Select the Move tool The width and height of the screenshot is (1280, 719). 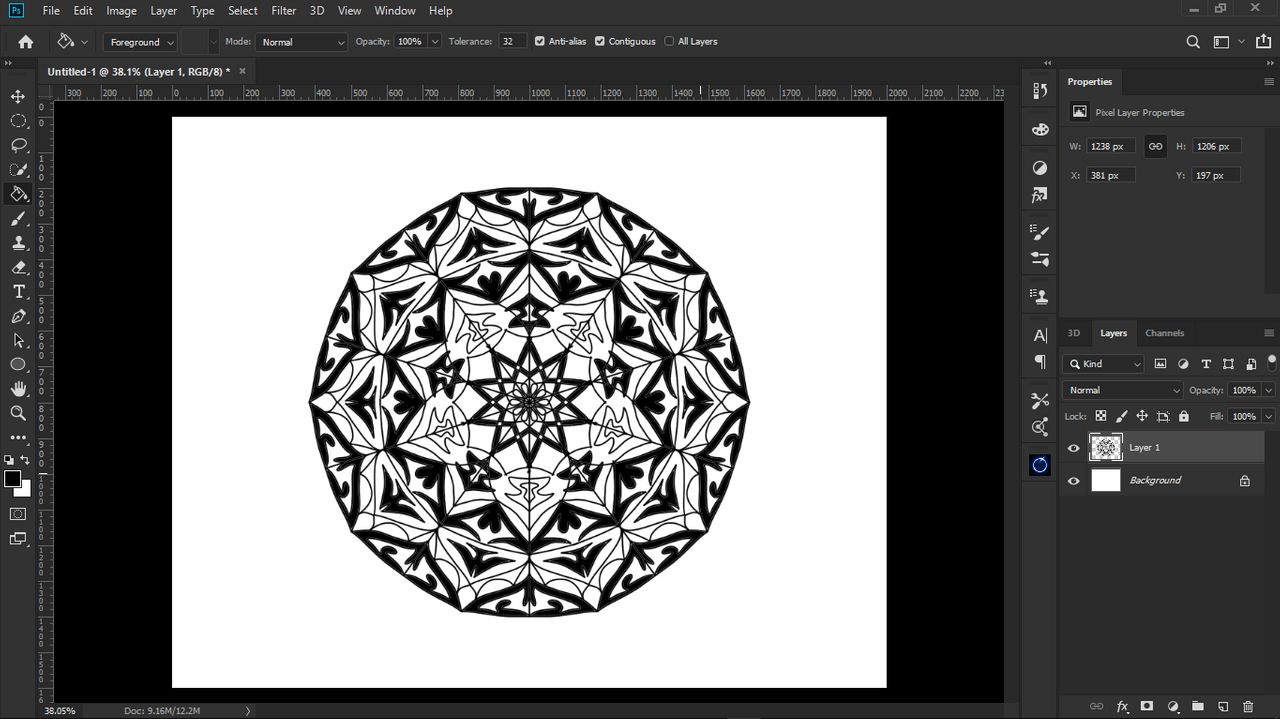[x=18, y=96]
